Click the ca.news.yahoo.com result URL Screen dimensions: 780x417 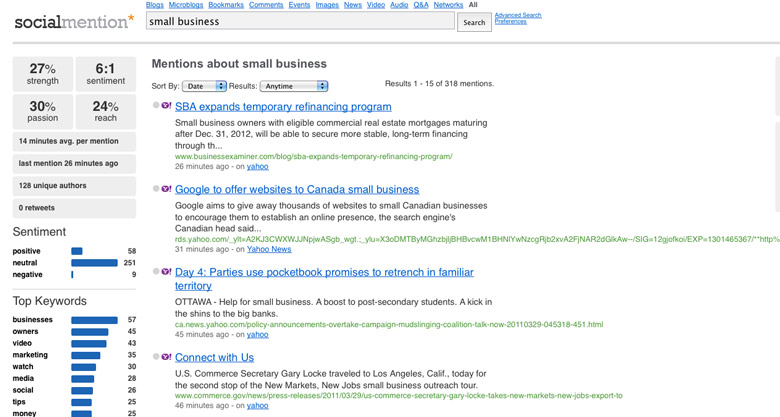pos(389,324)
